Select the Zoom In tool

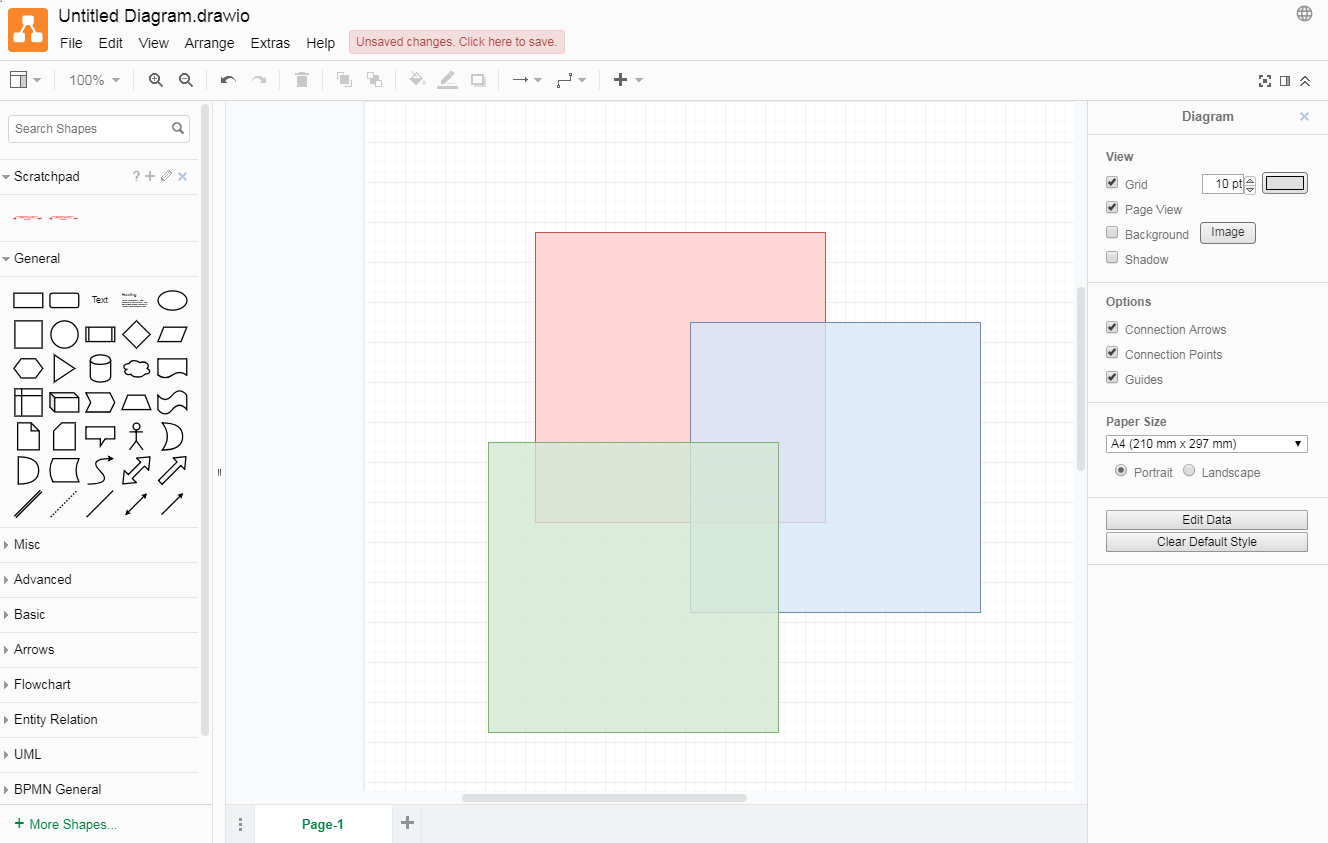click(155, 79)
